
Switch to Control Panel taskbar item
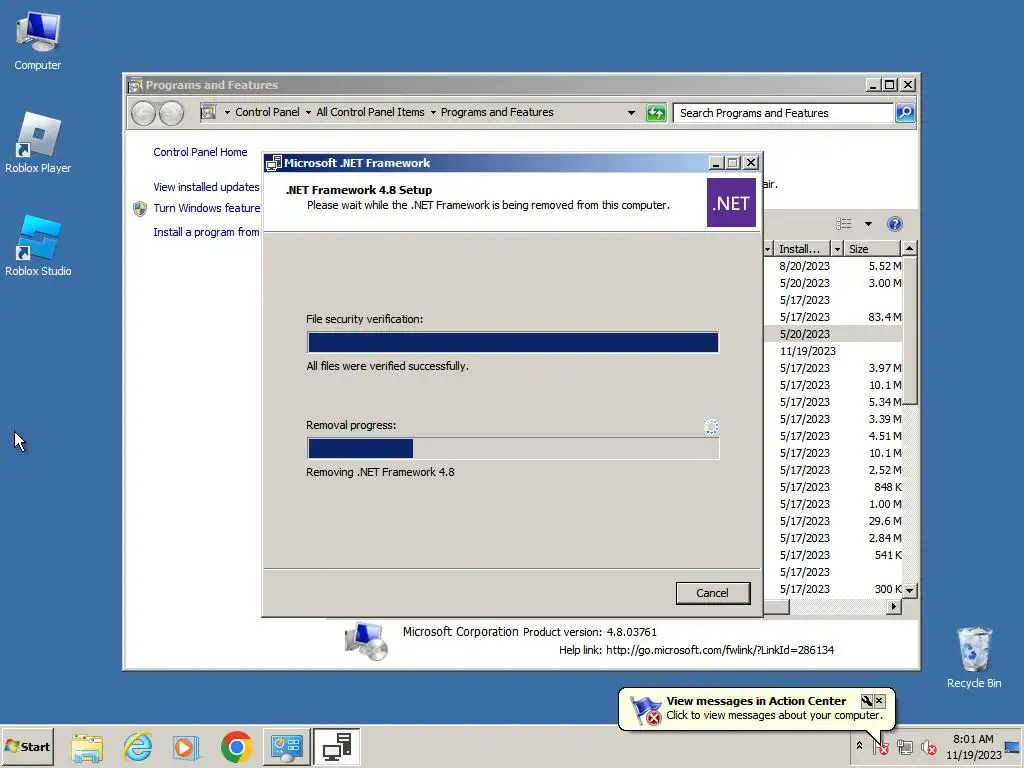[x=287, y=746]
